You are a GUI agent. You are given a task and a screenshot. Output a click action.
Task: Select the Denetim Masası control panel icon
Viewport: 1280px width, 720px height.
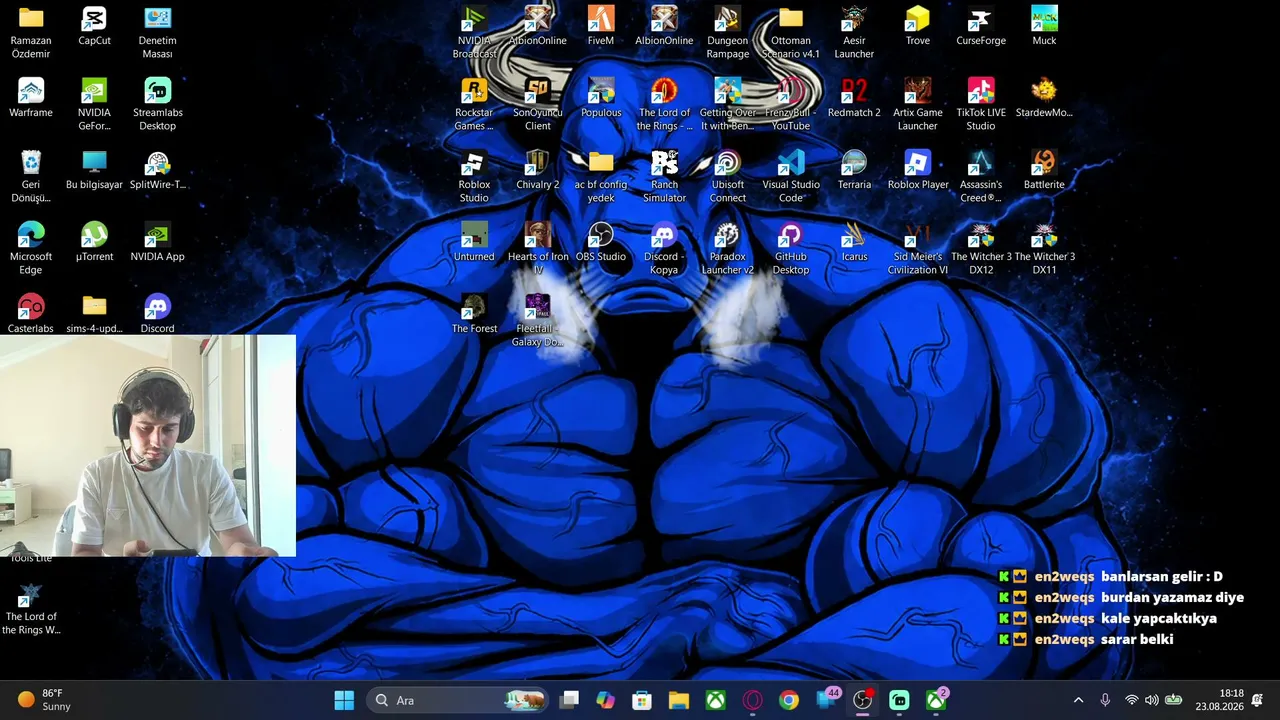[157, 33]
